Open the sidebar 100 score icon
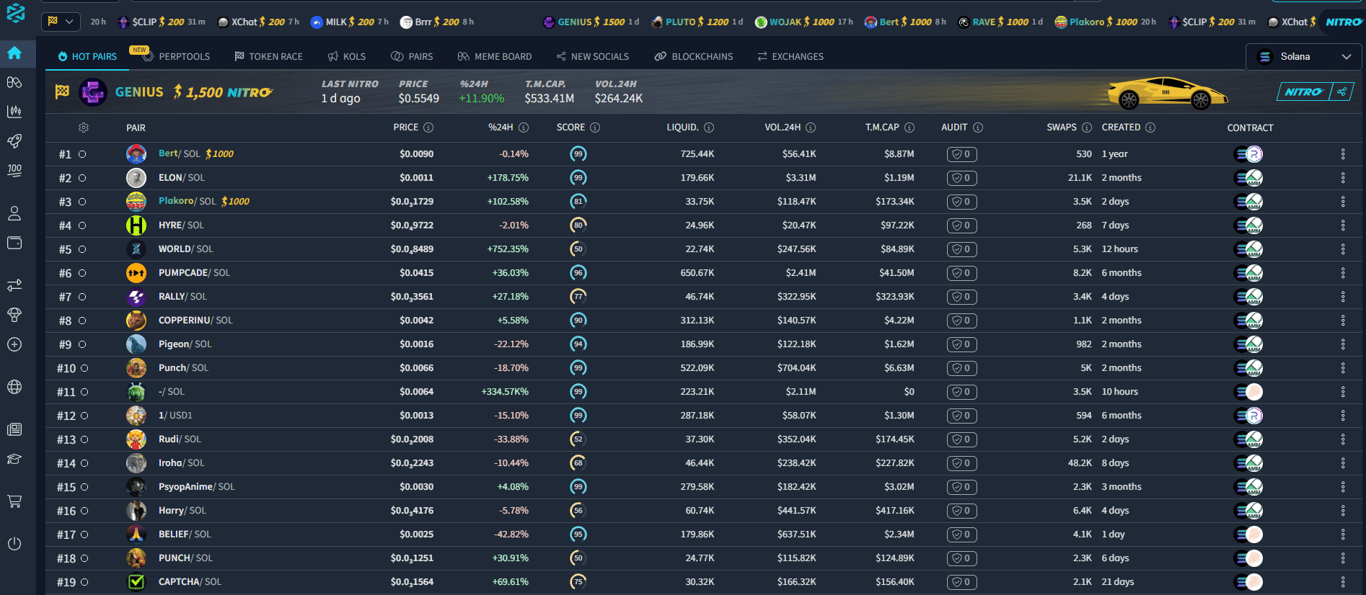The width and height of the screenshot is (1366, 595). (x=14, y=170)
